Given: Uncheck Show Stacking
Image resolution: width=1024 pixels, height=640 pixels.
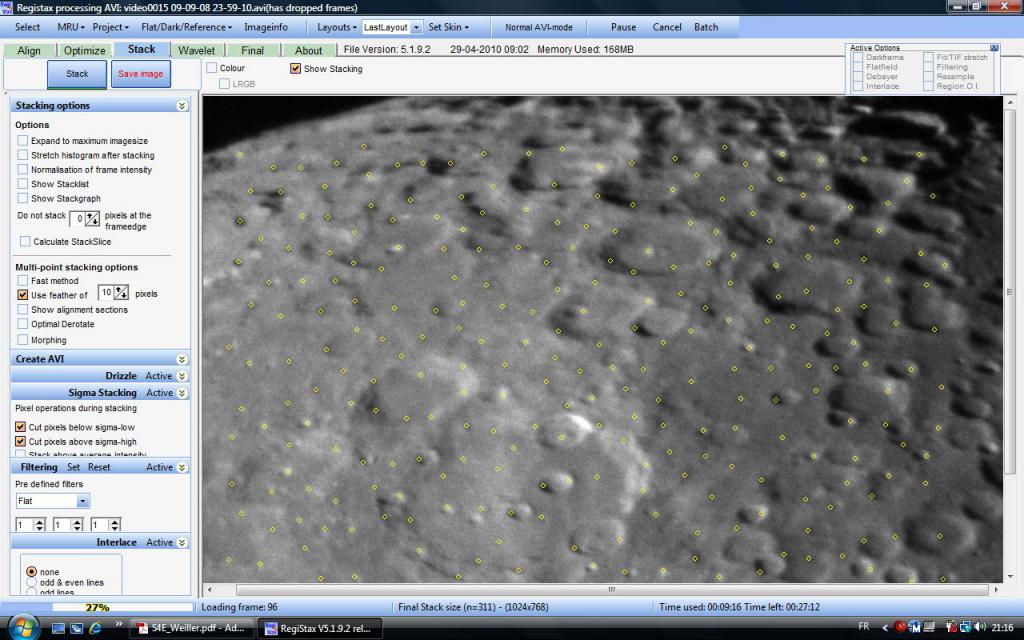Looking at the screenshot, I should 295,68.
